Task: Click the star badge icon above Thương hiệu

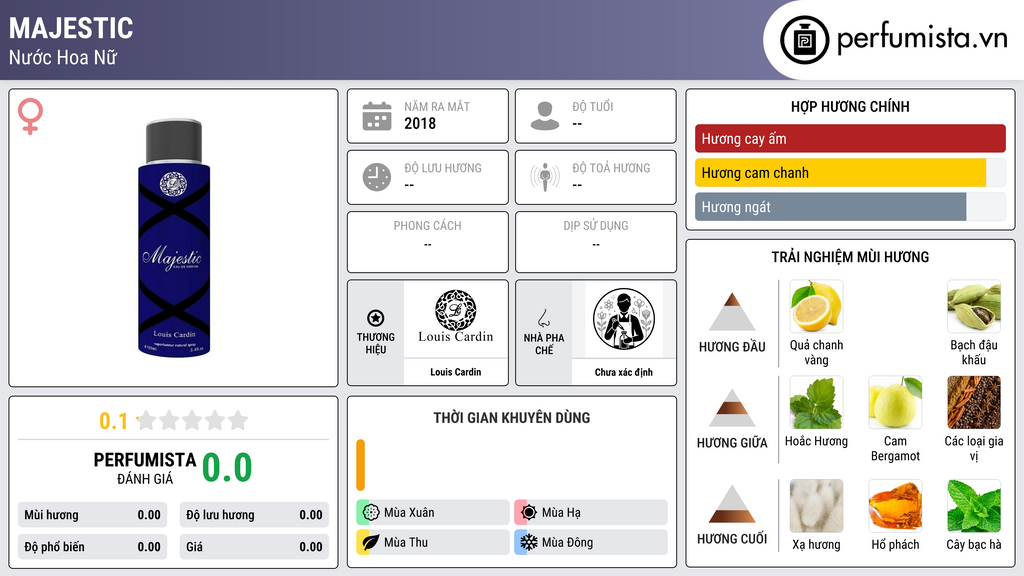Action: (x=376, y=318)
